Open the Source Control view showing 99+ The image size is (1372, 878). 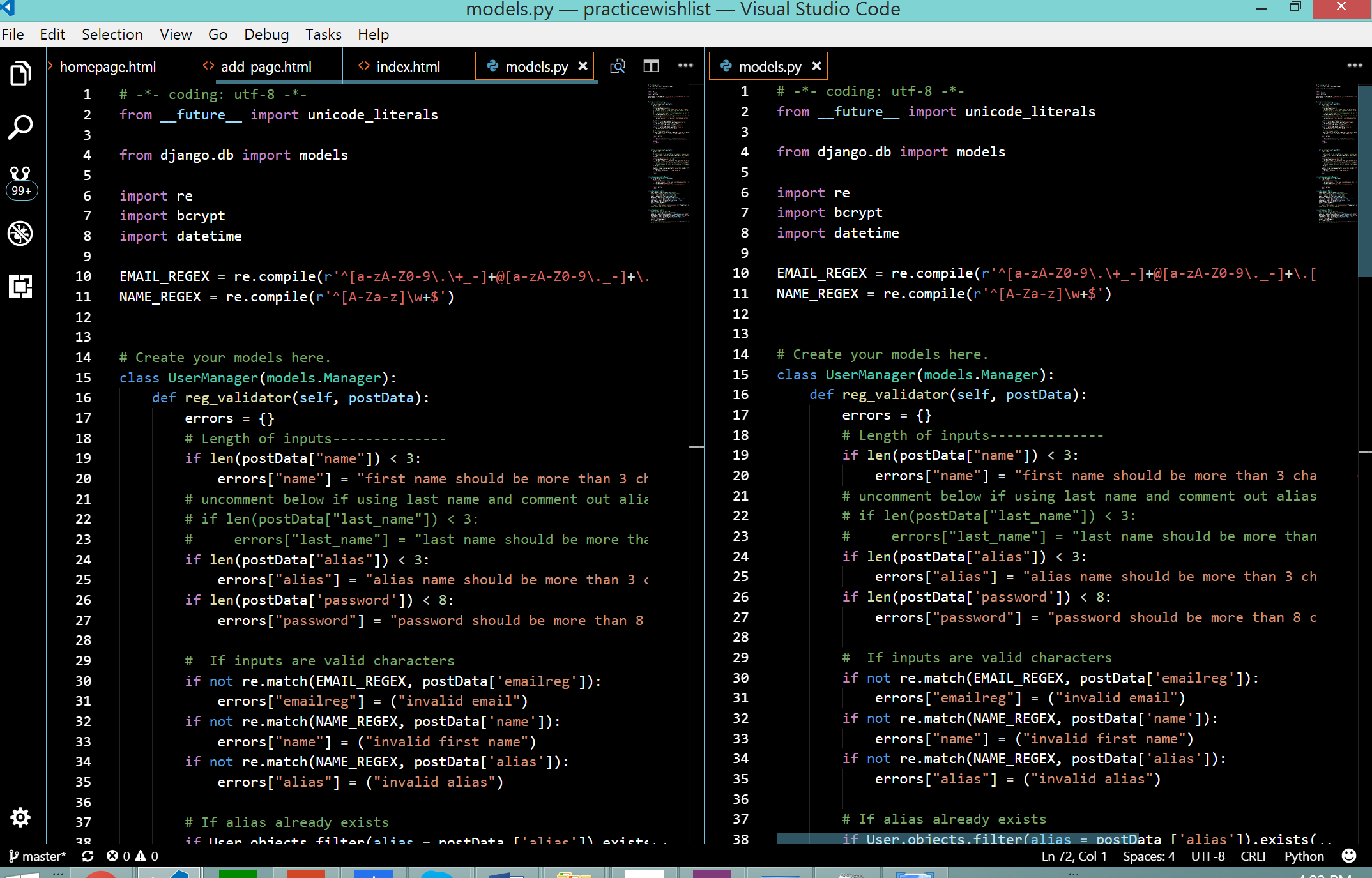point(21,181)
